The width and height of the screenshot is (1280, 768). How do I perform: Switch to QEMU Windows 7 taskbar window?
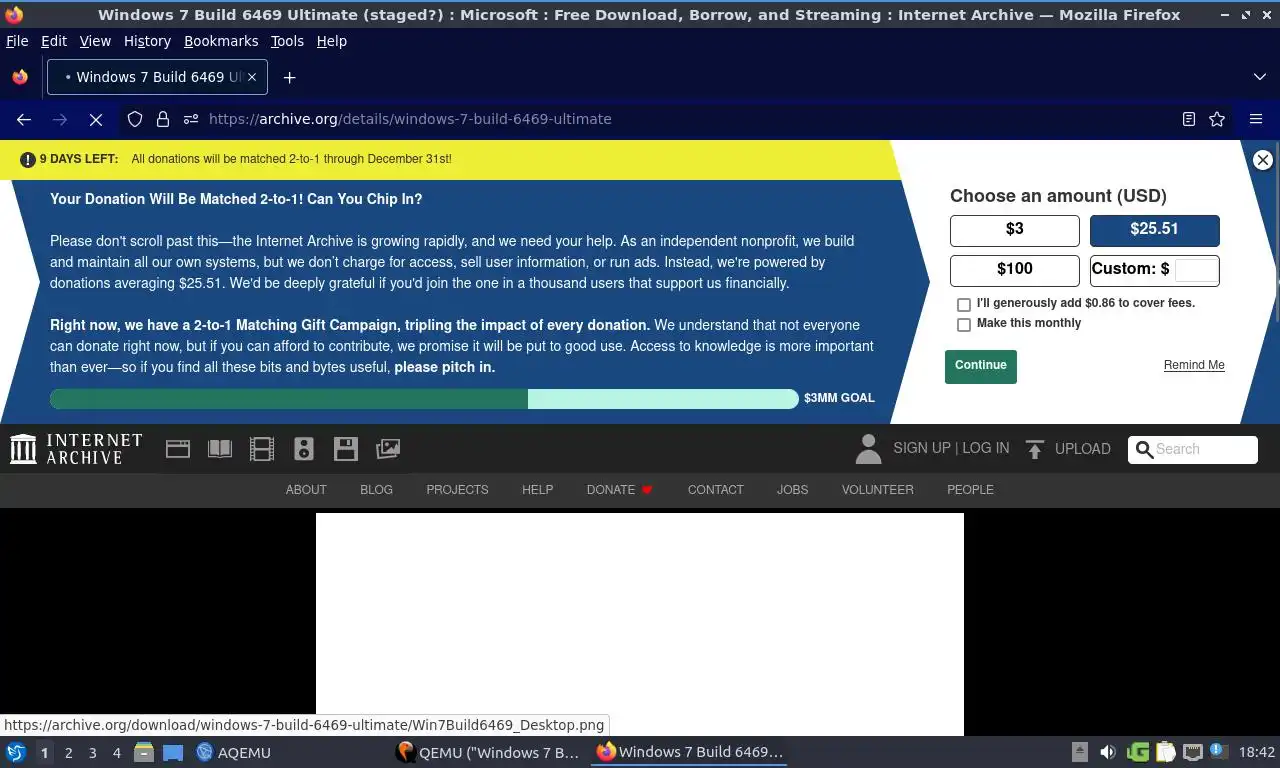click(488, 752)
